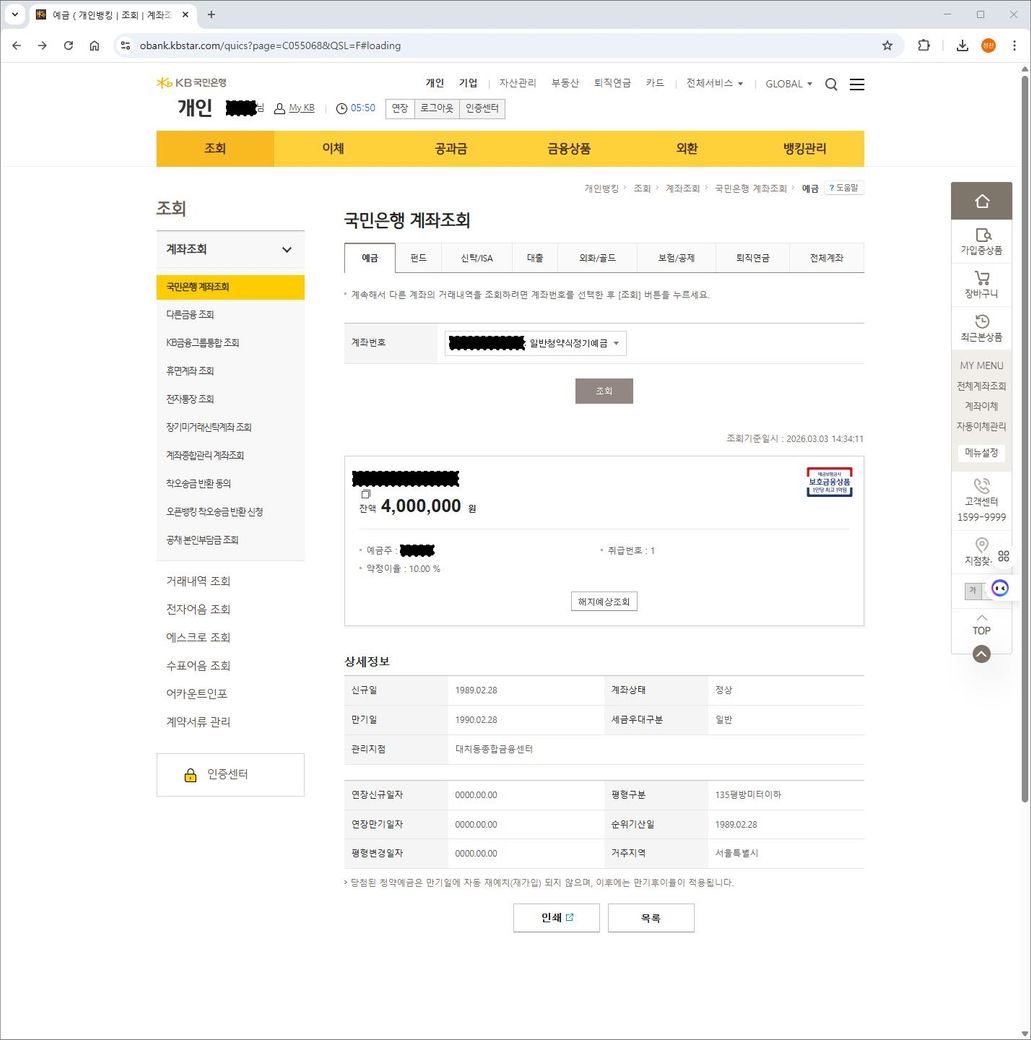Open 최근본상품 history icon

[981, 321]
